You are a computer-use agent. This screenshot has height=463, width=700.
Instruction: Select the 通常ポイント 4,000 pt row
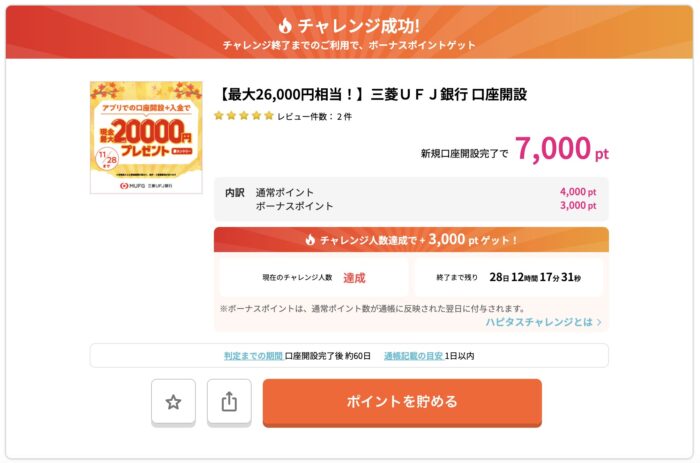pos(410,192)
